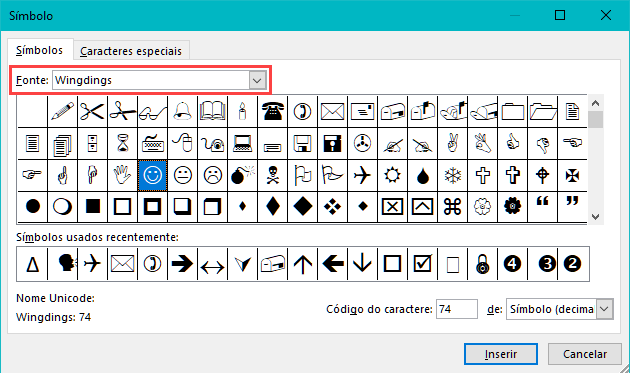
Task: Focus the Código do caractere field
Action: click(x=457, y=309)
